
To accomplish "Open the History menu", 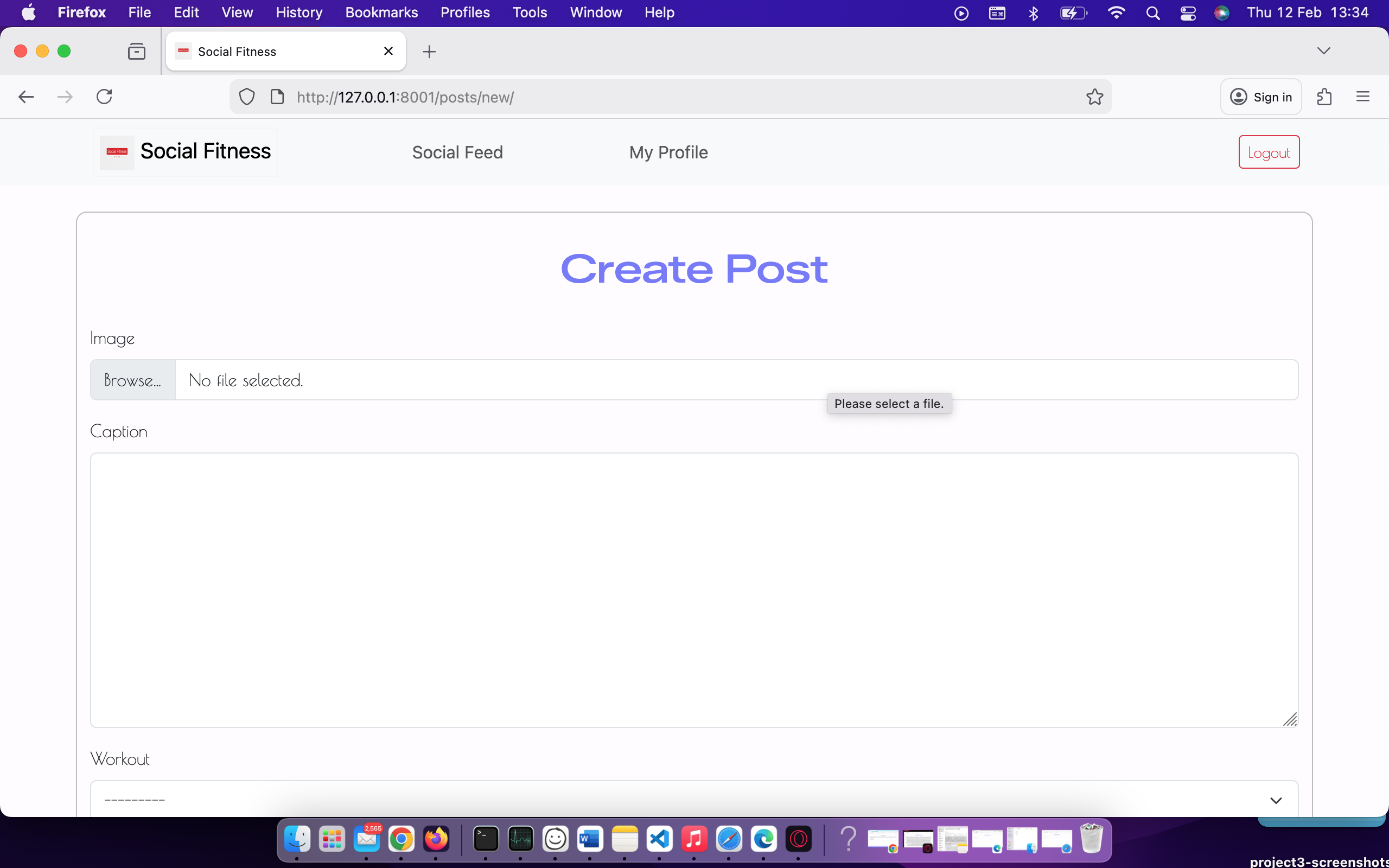I will pyautogui.click(x=298, y=12).
